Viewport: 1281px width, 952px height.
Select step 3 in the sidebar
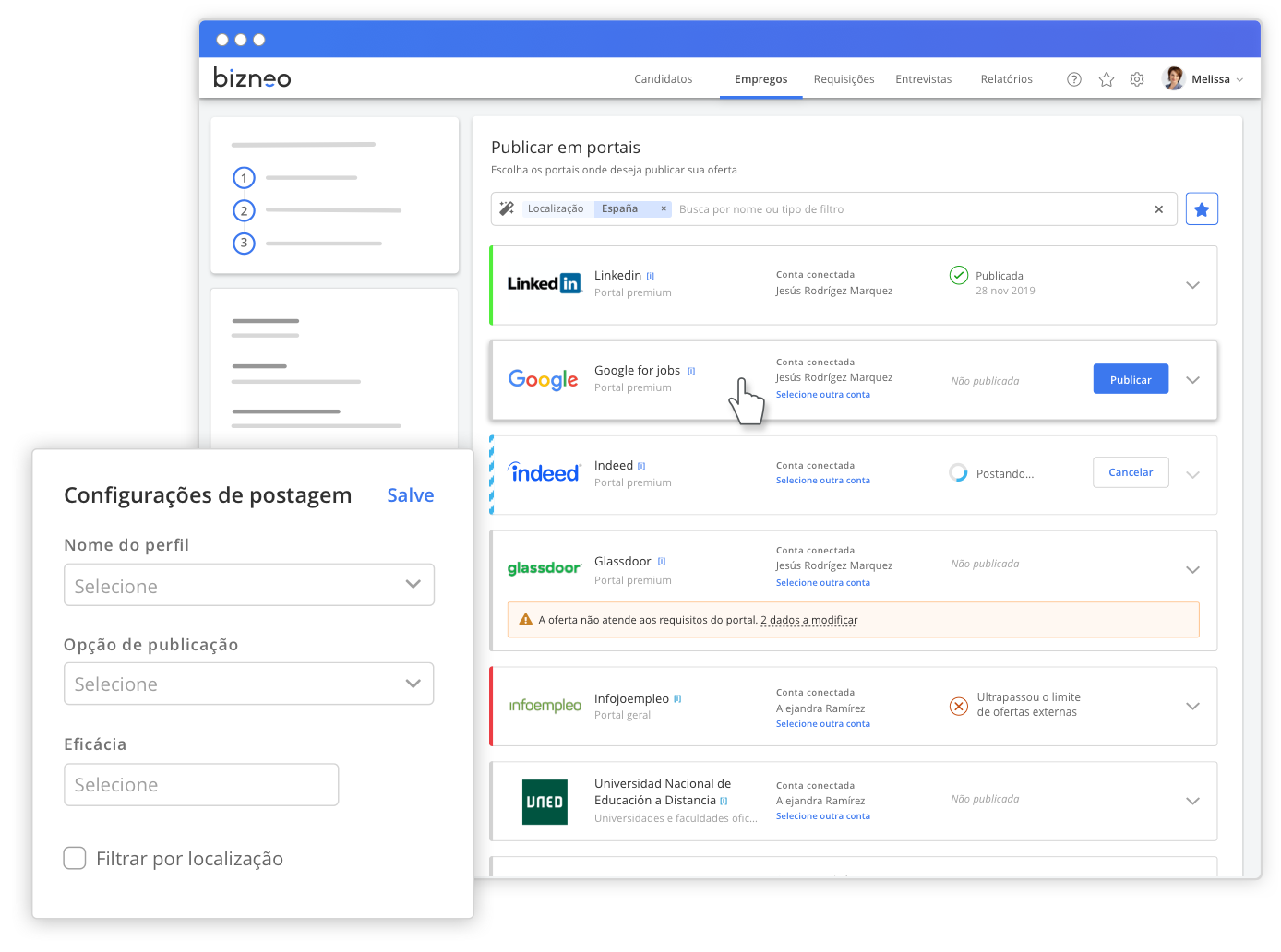[244, 244]
